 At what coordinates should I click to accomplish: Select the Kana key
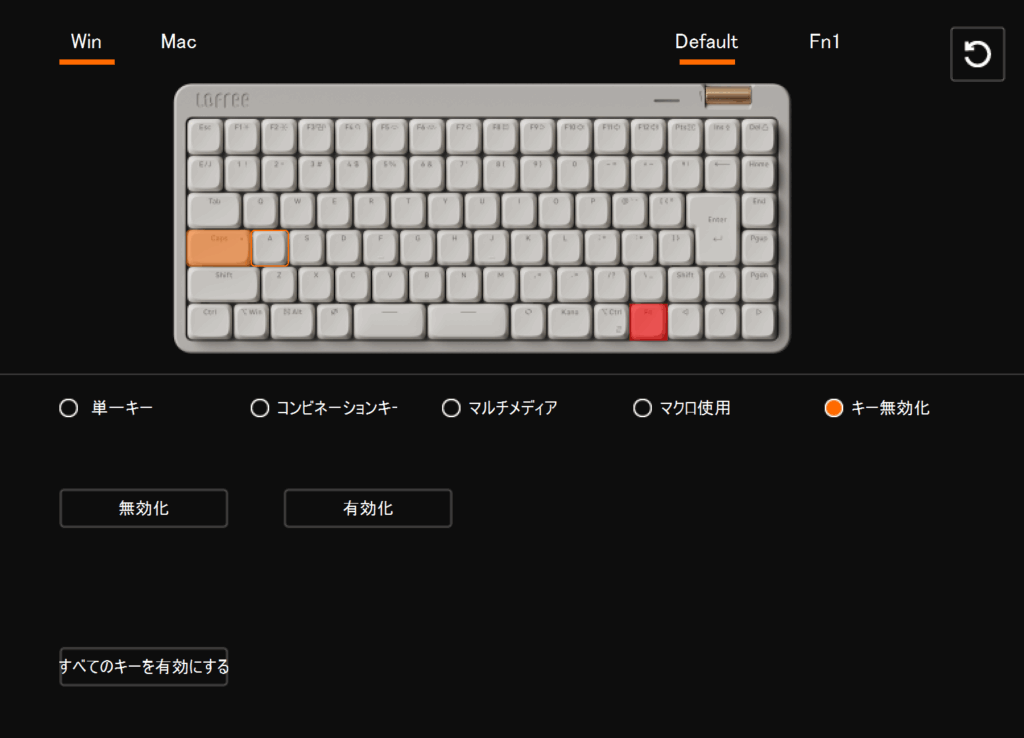(x=569, y=322)
